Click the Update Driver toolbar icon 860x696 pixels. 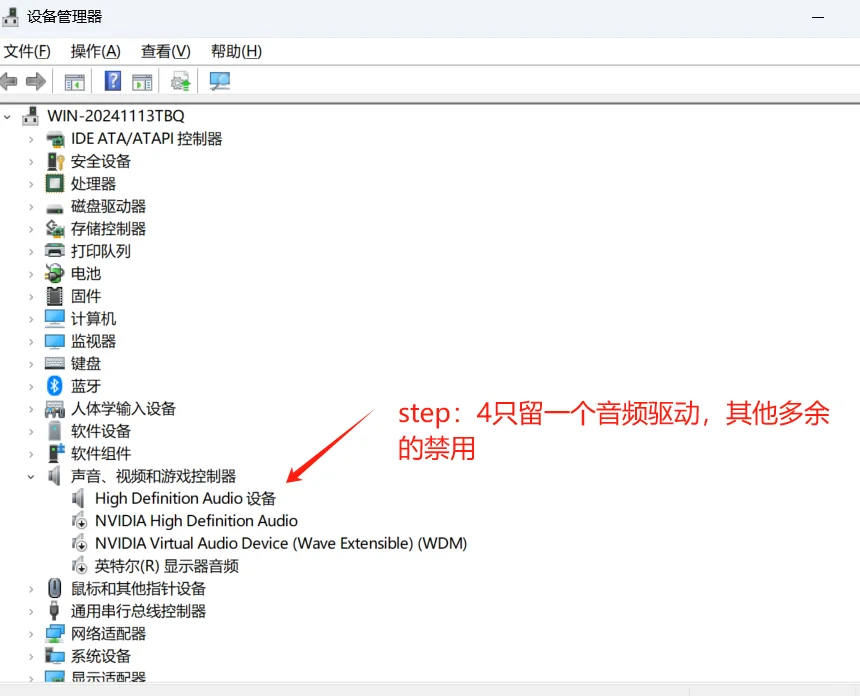click(x=180, y=81)
